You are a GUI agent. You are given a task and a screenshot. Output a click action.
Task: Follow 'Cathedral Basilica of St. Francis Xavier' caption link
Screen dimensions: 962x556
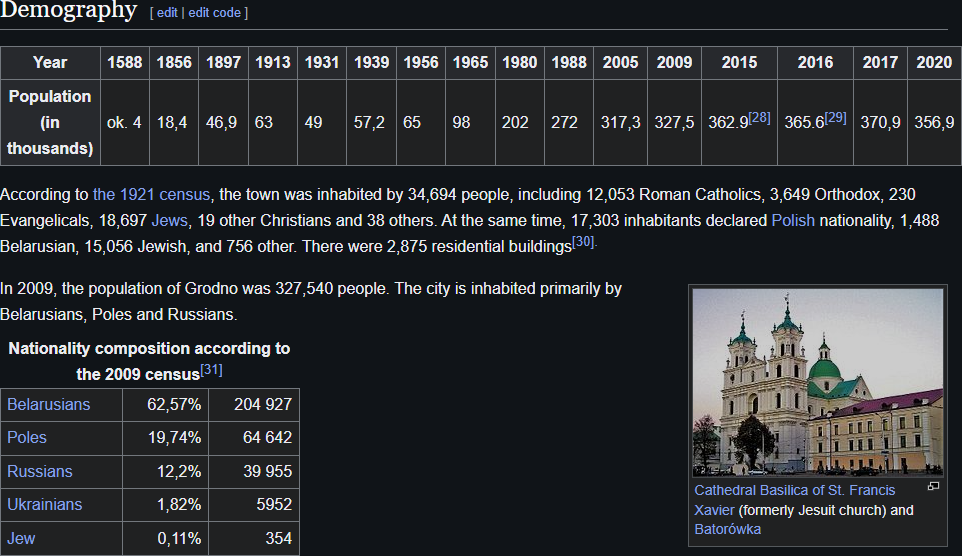[x=795, y=500]
